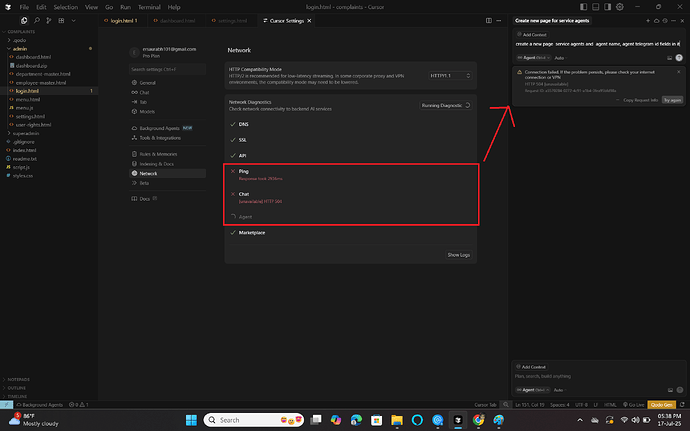690x431 pixels.
Task: Open Agent mode dropdown in top chat
Action: click(533, 58)
